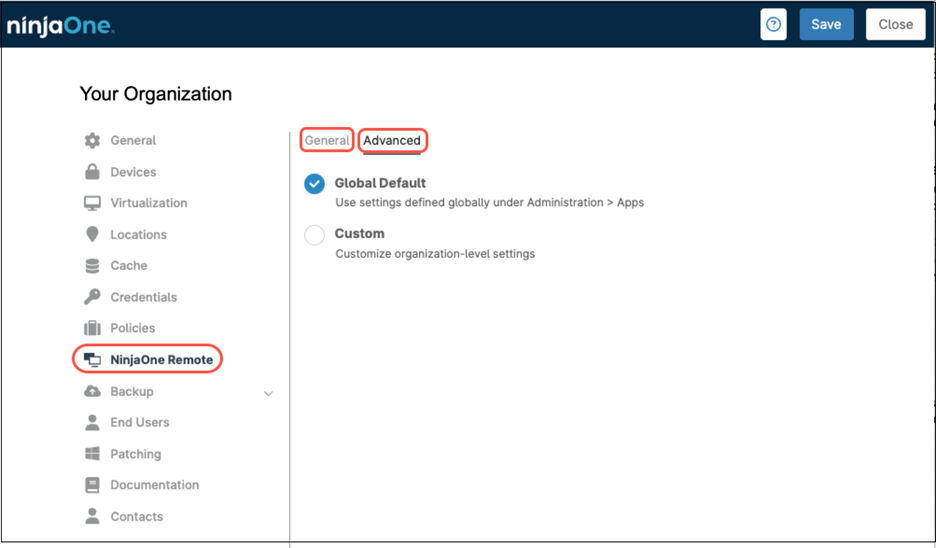Screen dimensions: 936x548
Task: Click the NinjaOne logo
Action: 60,26
